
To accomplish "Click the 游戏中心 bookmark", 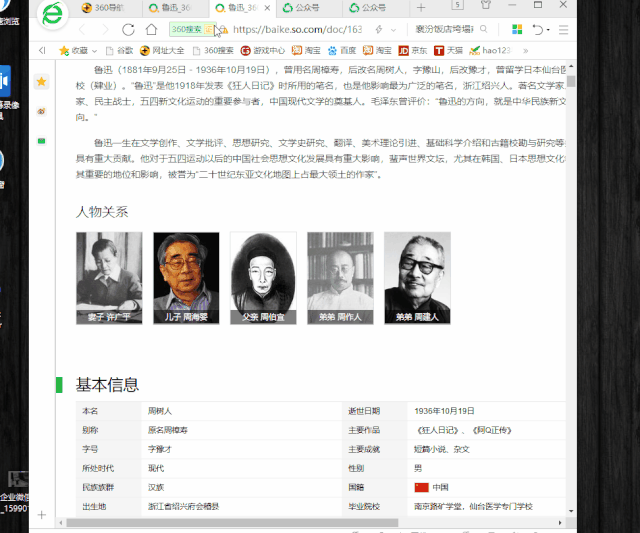I will (x=262, y=49).
